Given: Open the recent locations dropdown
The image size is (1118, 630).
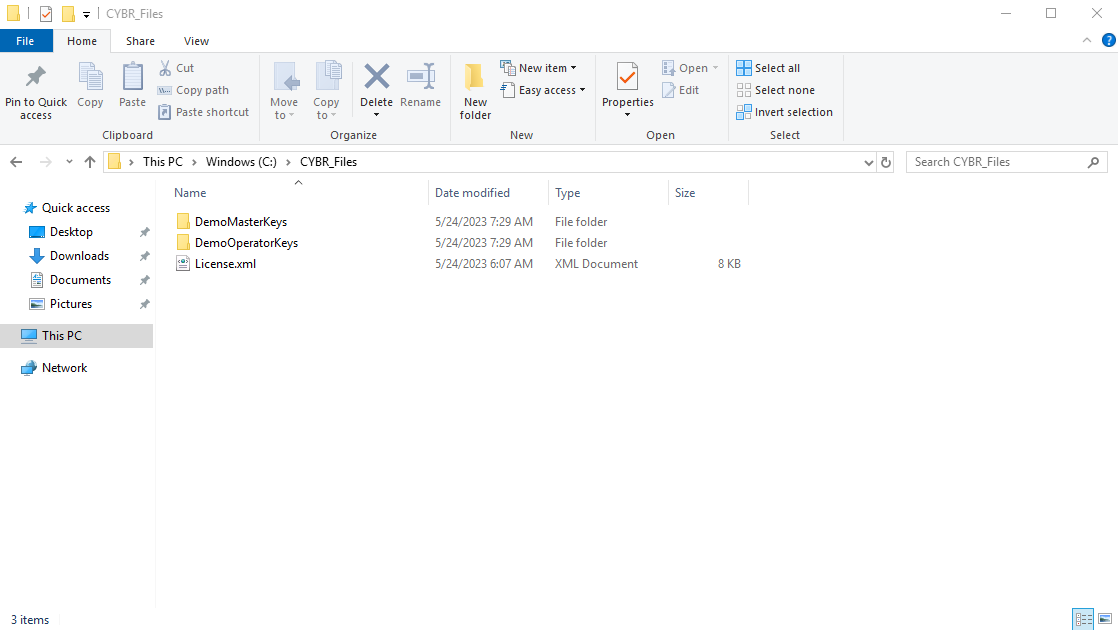Looking at the screenshot, I should pos(69,162).
